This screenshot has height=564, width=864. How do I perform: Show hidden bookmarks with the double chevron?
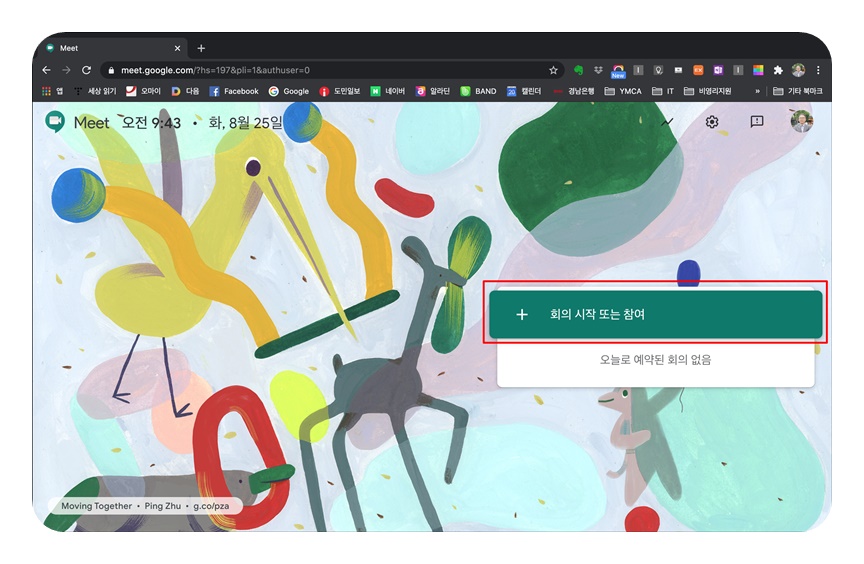[x=757, y=91]
